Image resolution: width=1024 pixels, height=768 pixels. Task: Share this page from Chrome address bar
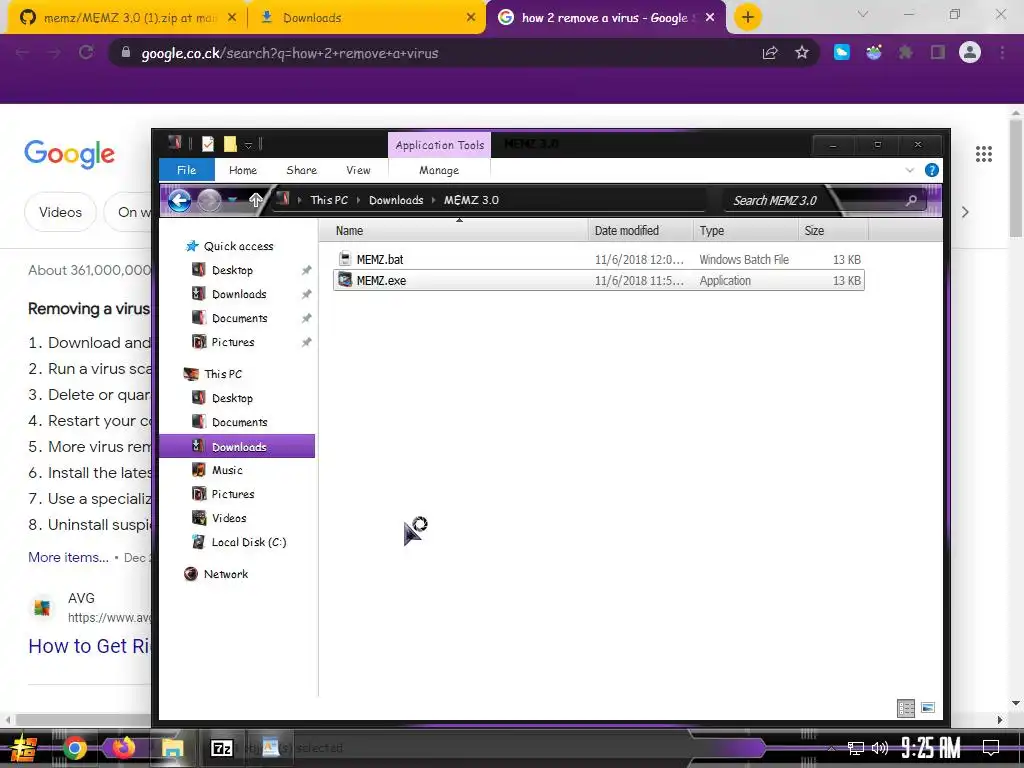click(770, 53)
